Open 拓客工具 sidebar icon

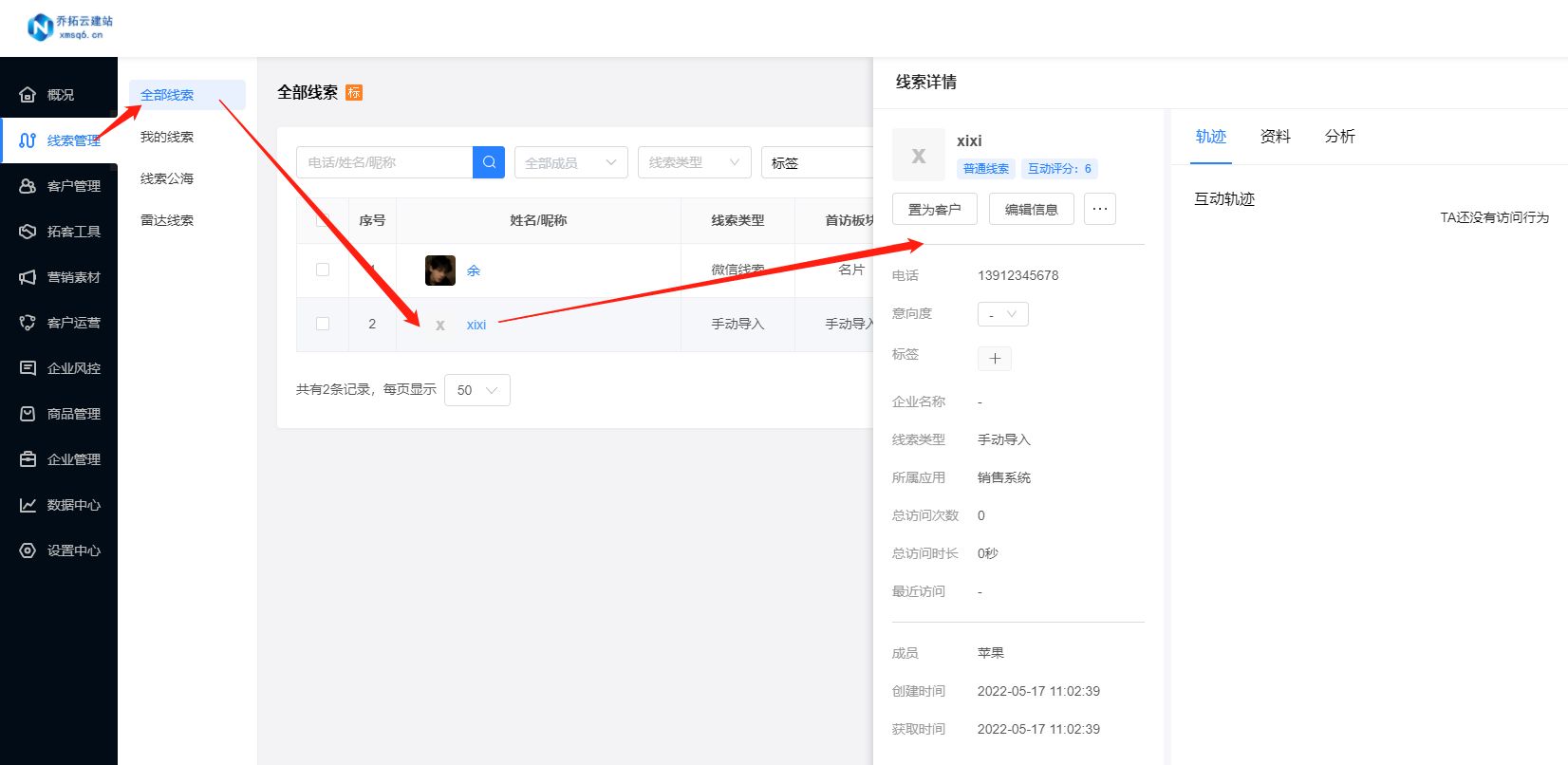tap(28, 232)
